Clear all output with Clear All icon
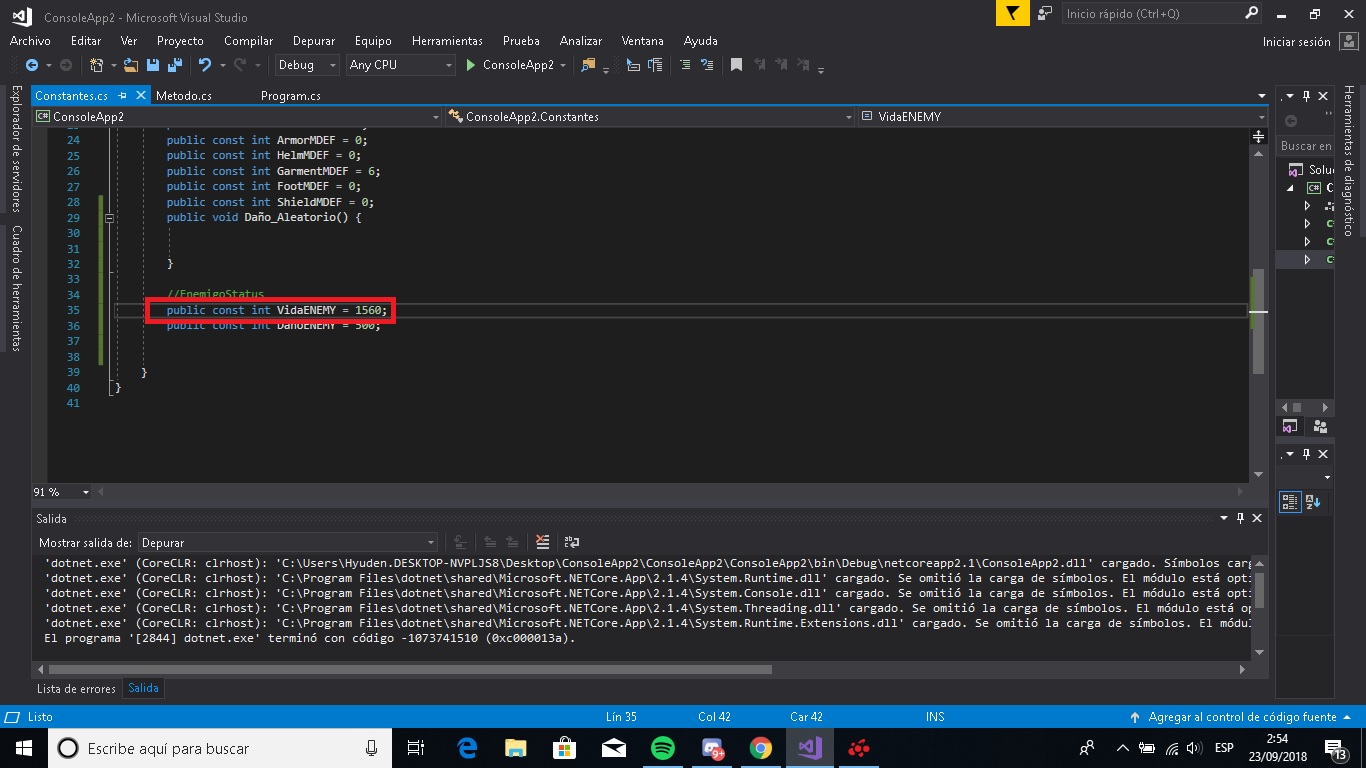The width and height of the screenshot is (1366, 768). pos(542,542)
